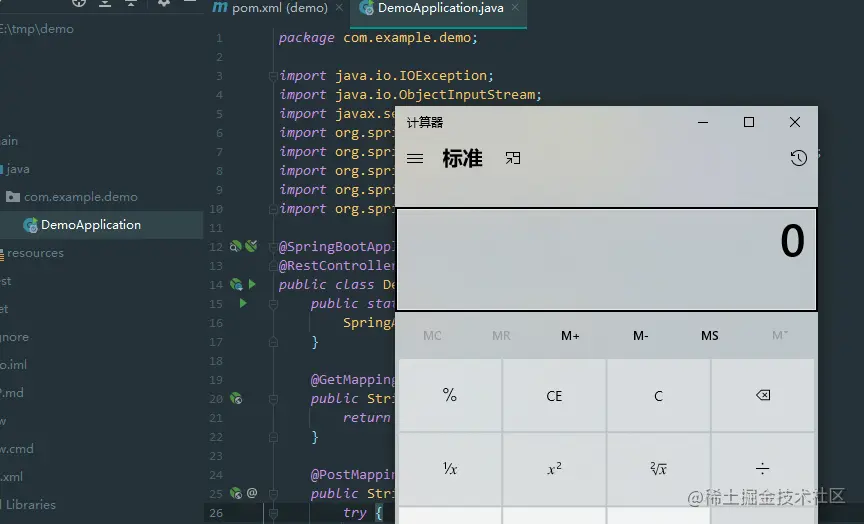
Task: Click the percent key on calculator
Action: pyautogui.click(x=450, y=395)
